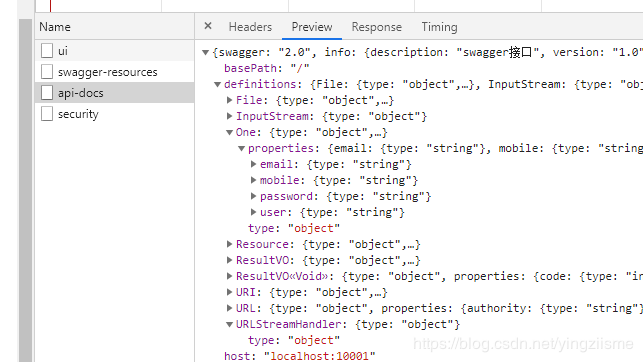Expand the ResultVO«Void» definition
The image size is (643, 362).
pyautogui.click(x=230, y=276)
